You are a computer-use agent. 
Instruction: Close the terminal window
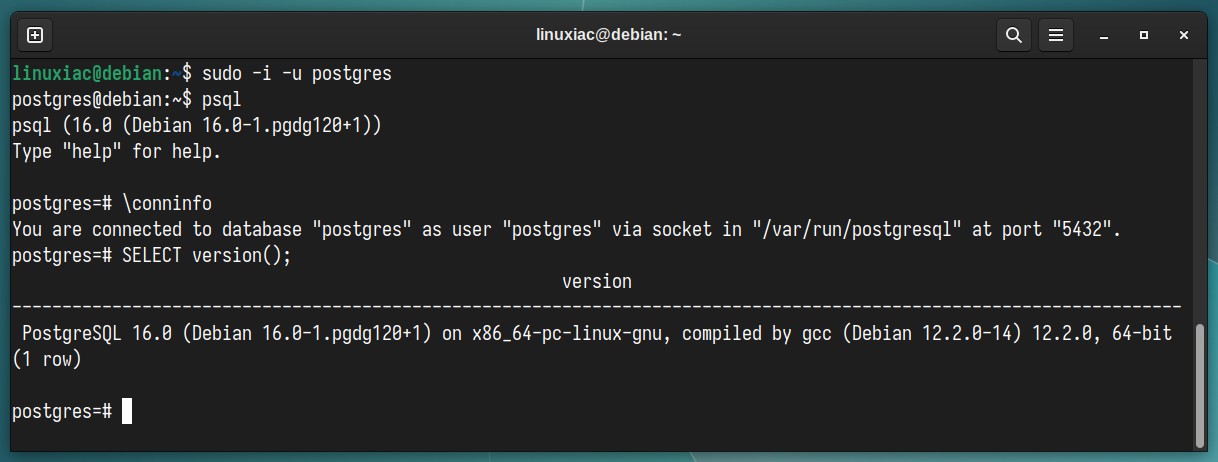1183,35
